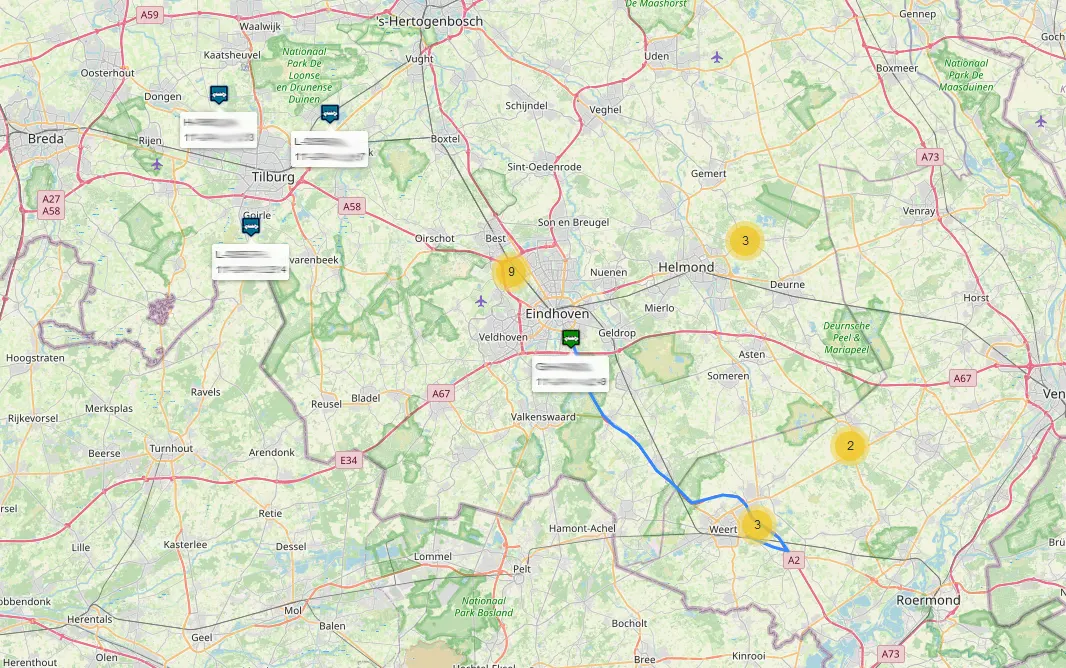Expand the cluster of 3 near Helmond
Image resolution: width=1066 pixels, height=668 pixels.
pyautogui.click(x=745, y=241)
